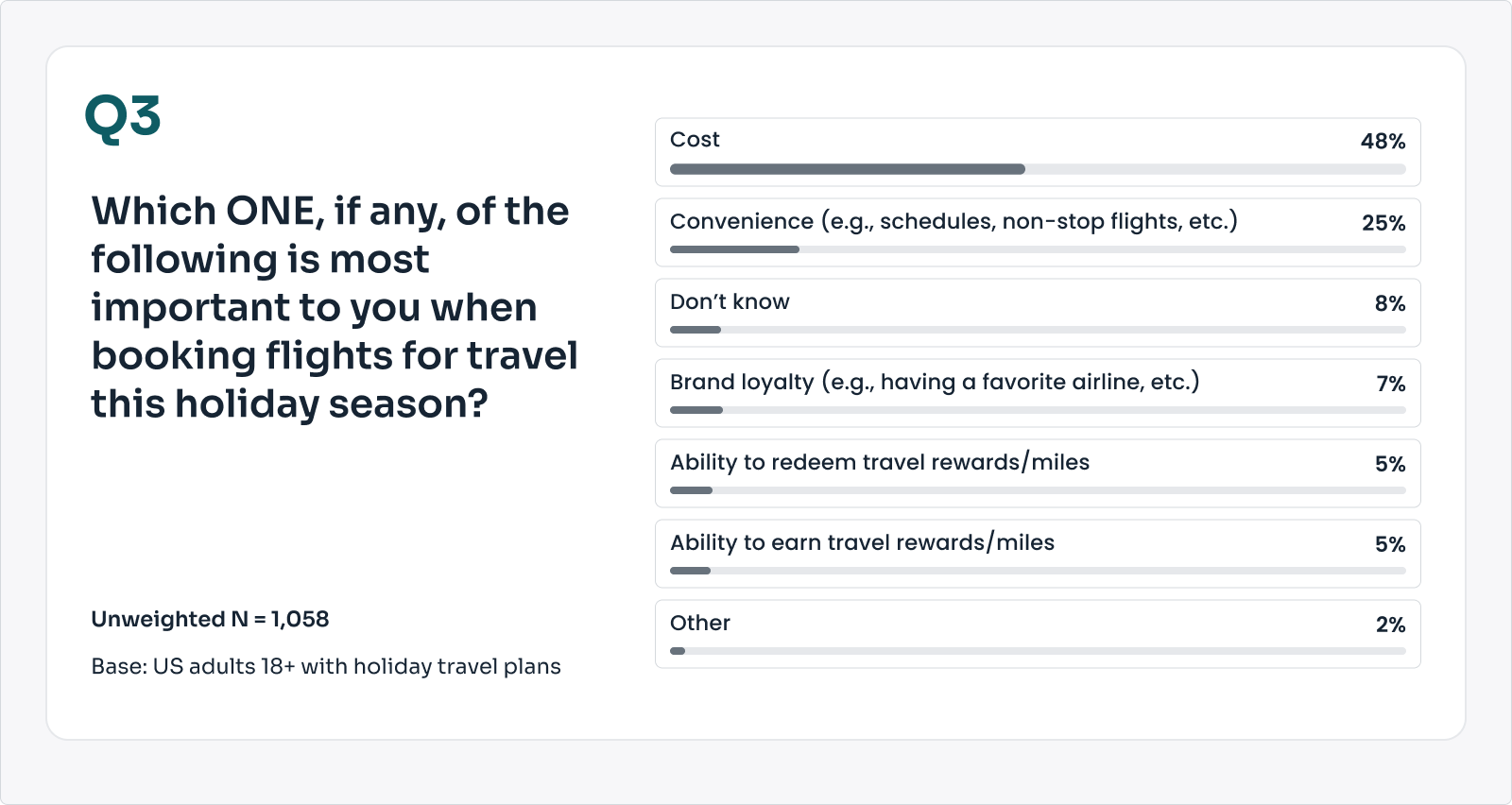Select the Brand loyalty response row
The height and width of the screenshot is (805, 1512).
[x=1038, y=393]
